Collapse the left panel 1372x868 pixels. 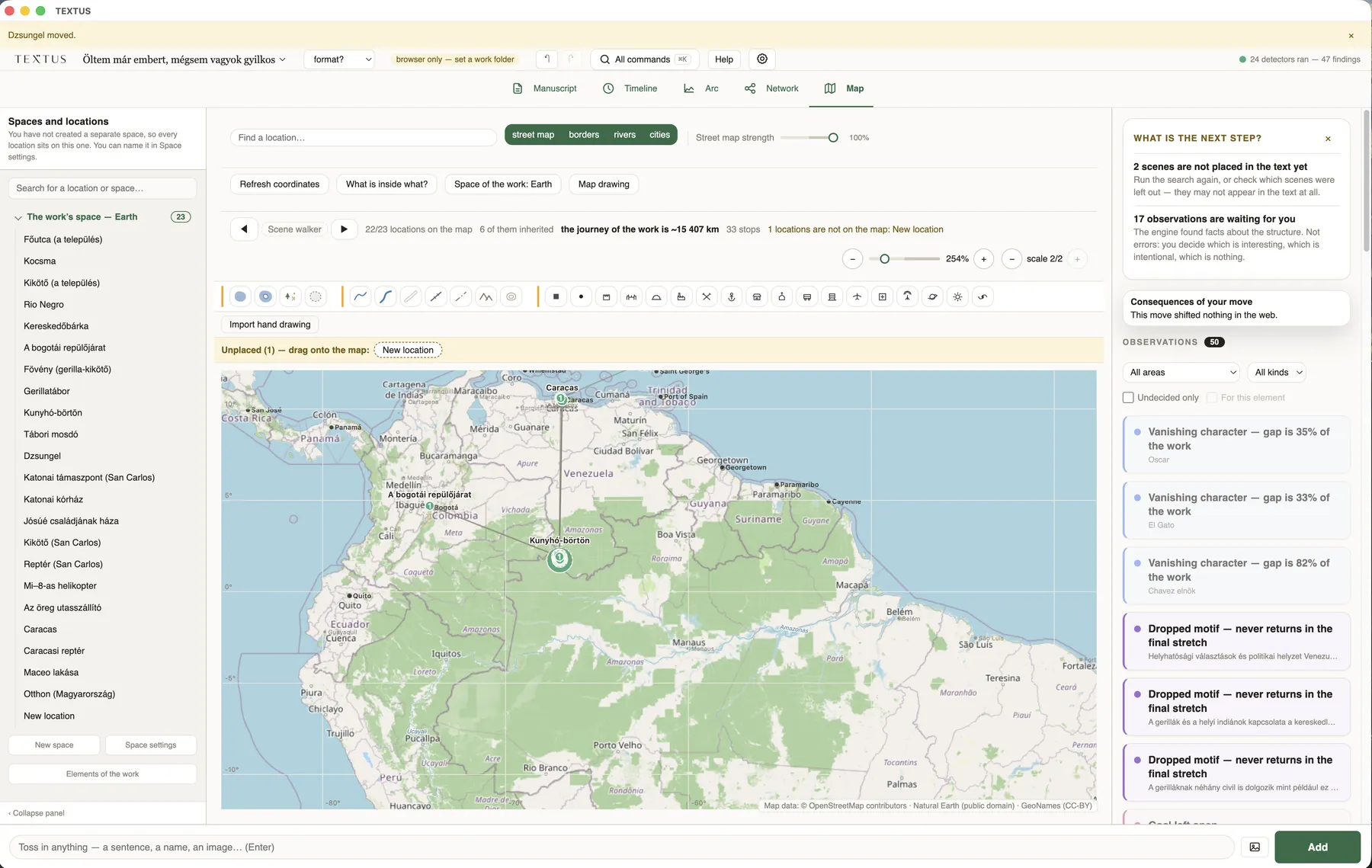[37, 813]
